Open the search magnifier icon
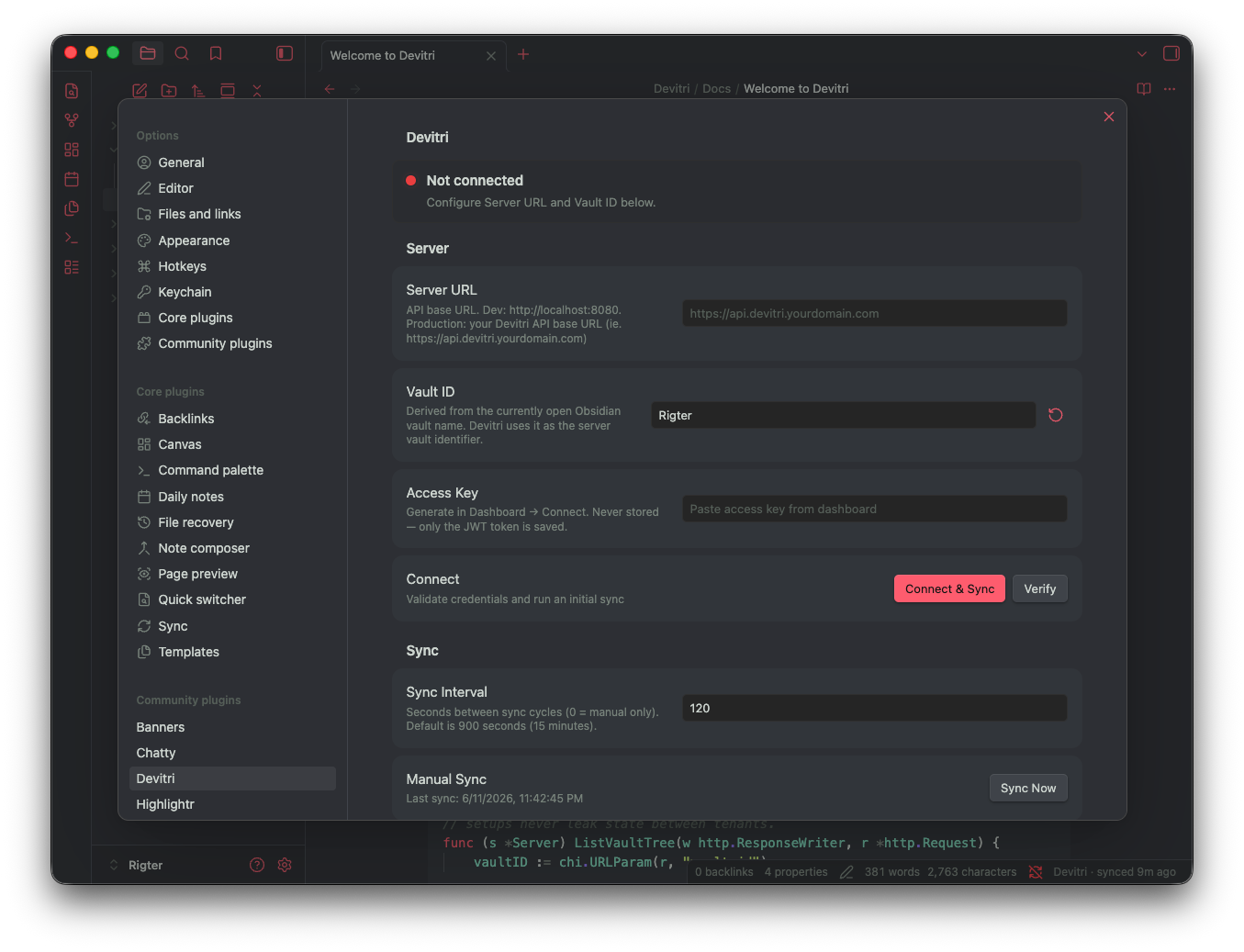The width and height of the screenshot is (1244, 952). pyautogui.click(x=182, y=53)
